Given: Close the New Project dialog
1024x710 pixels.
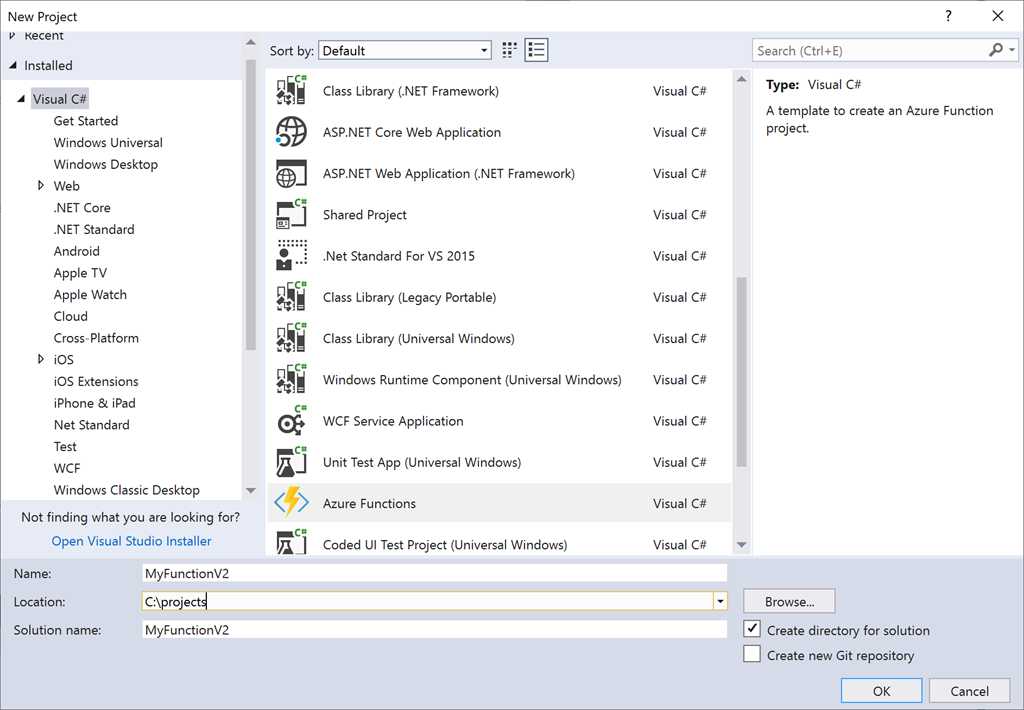Looking at the screenshot, I should 997,16.
